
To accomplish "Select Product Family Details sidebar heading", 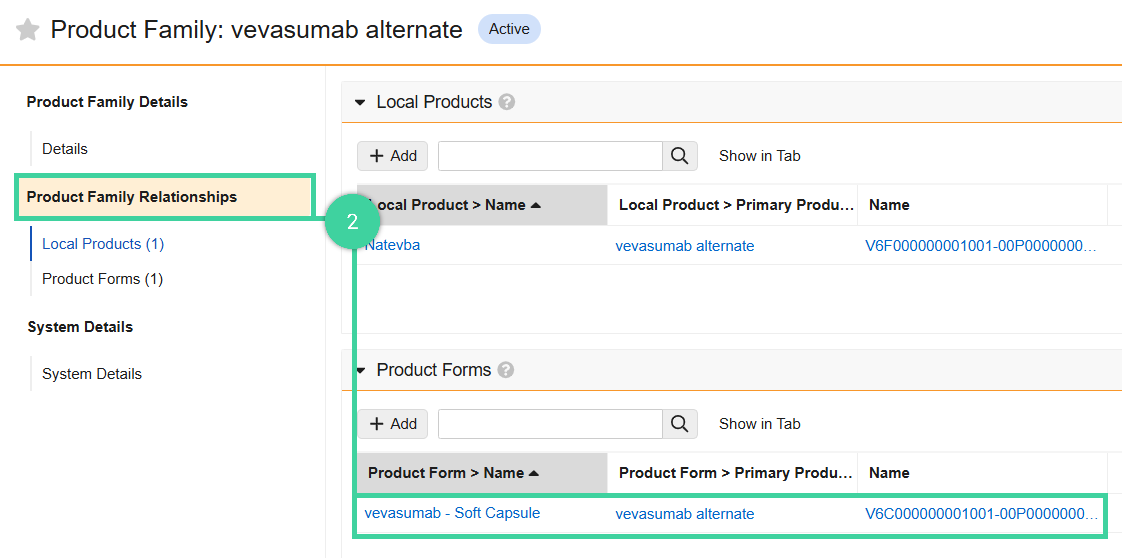I will coord(107,102).
